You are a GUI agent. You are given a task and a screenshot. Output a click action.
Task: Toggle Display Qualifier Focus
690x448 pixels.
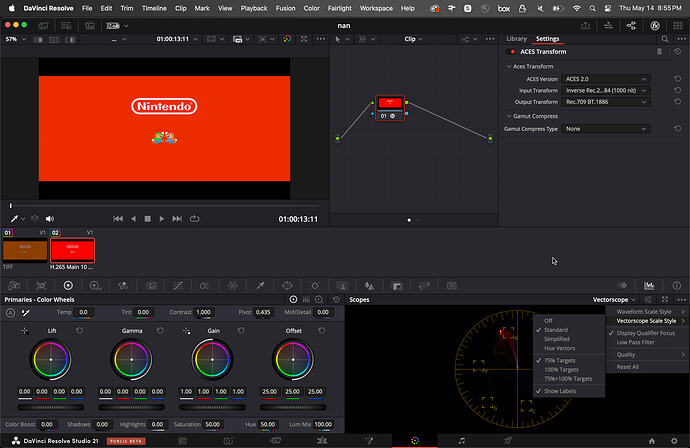(646, 333)
